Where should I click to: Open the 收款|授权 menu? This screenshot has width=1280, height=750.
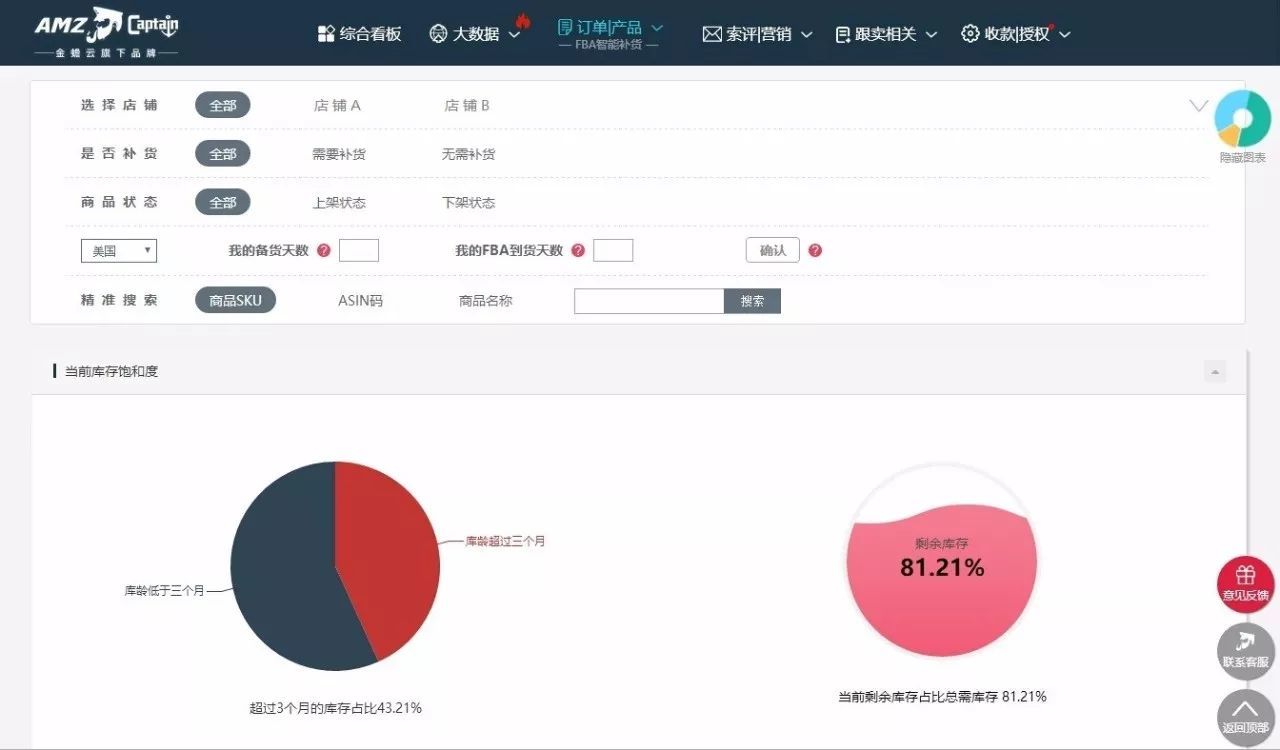click(x=1015, y=33)
